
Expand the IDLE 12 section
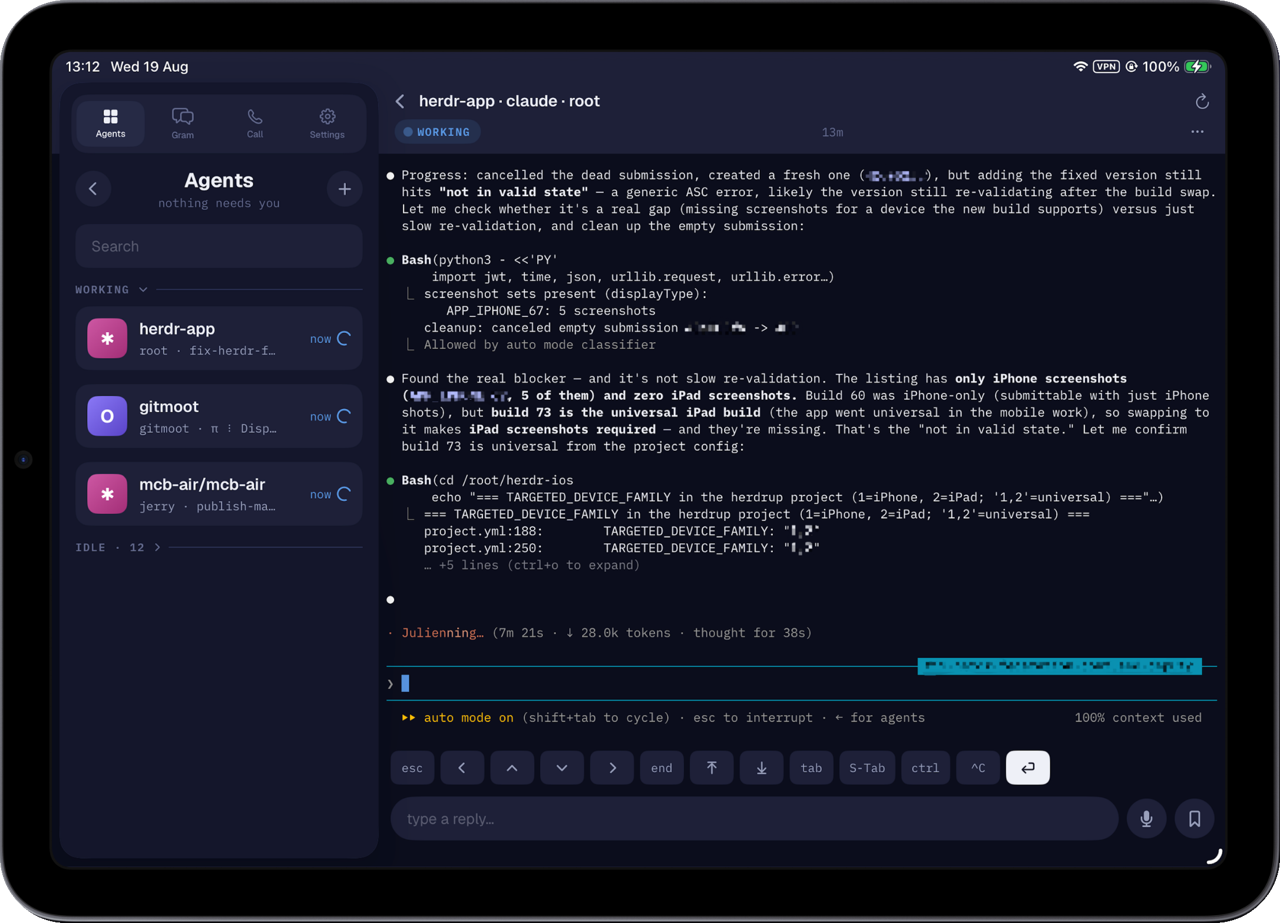click(118, 547)
